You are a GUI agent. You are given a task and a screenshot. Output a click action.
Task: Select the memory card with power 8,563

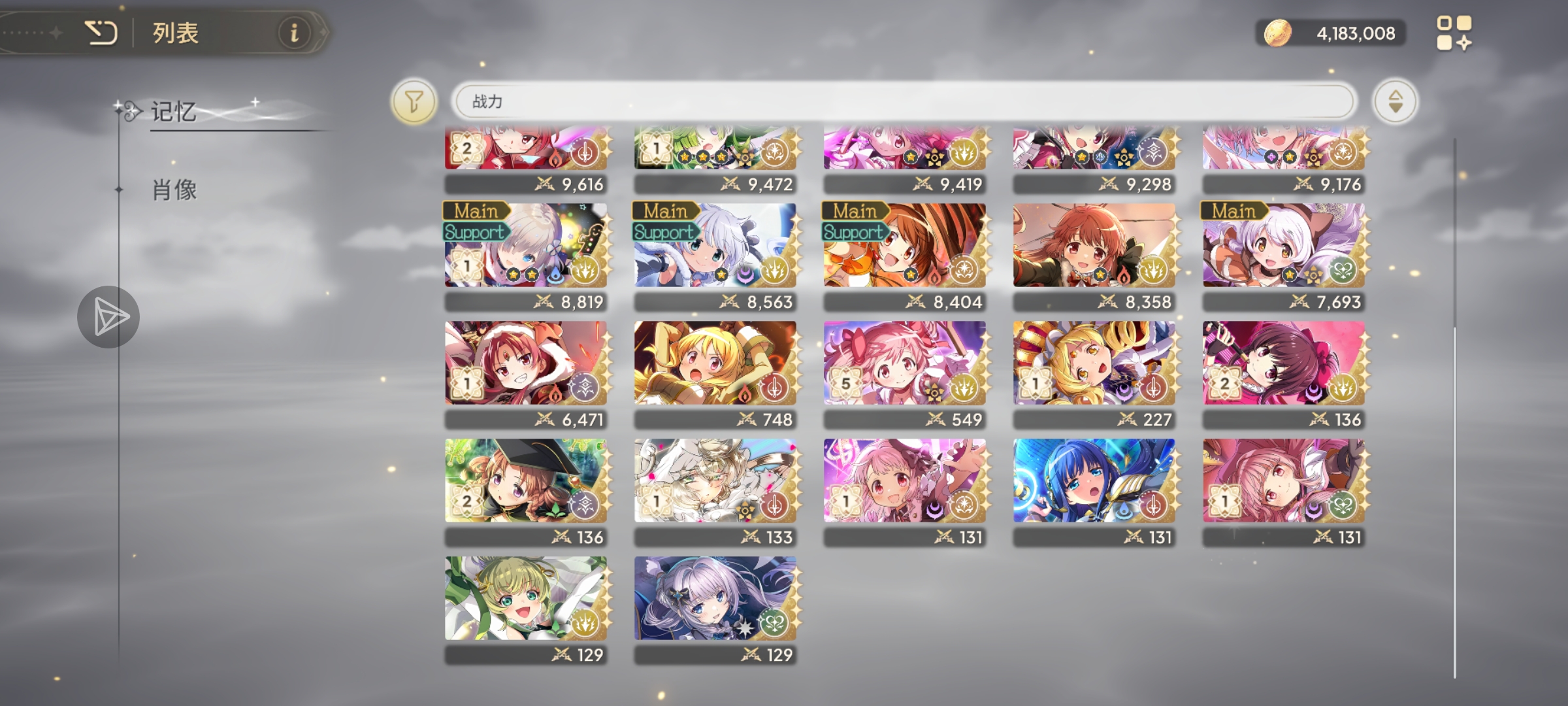(x=715, y=257)
